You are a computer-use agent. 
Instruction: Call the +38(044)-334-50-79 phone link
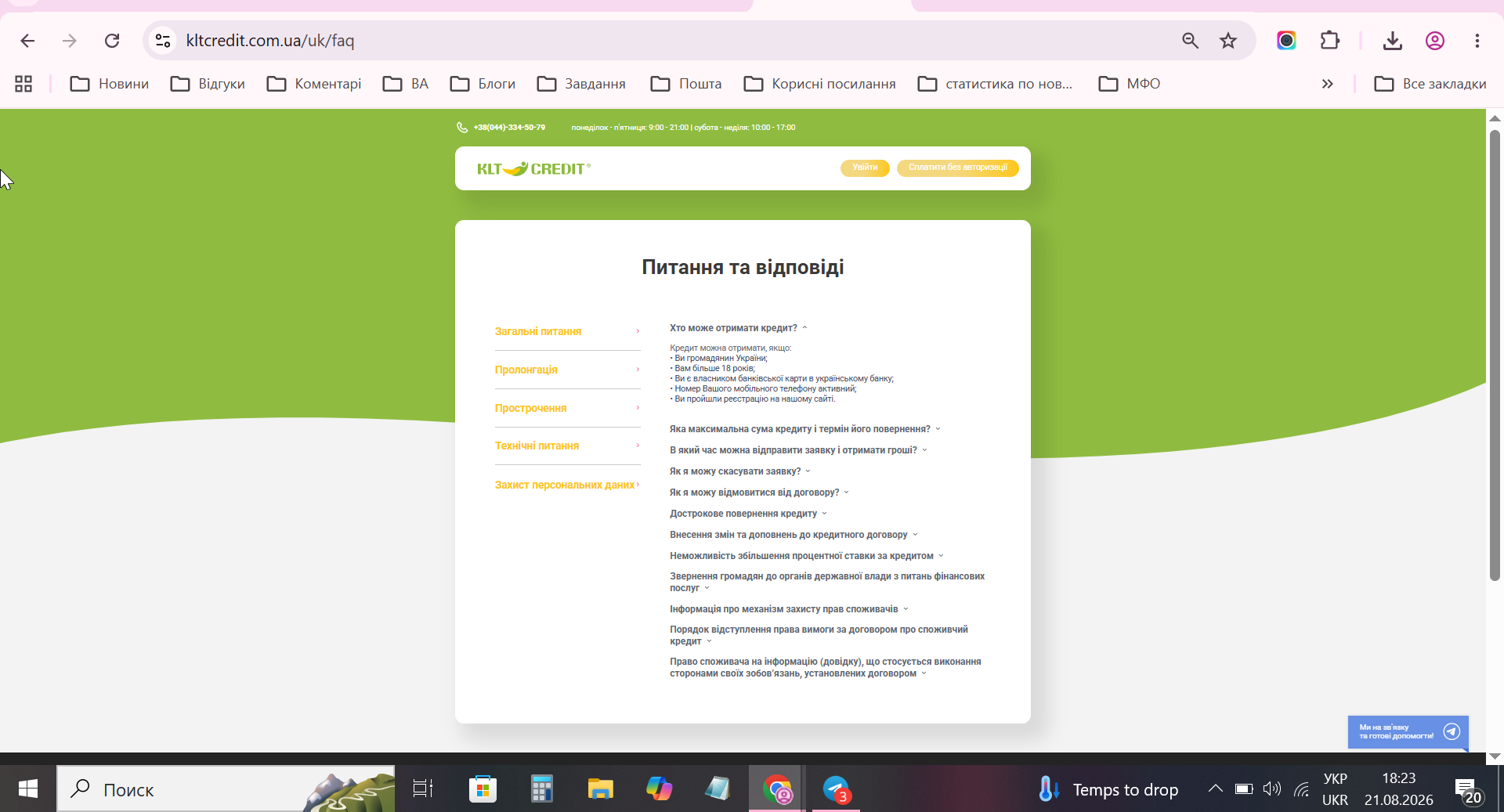(509, 128)
